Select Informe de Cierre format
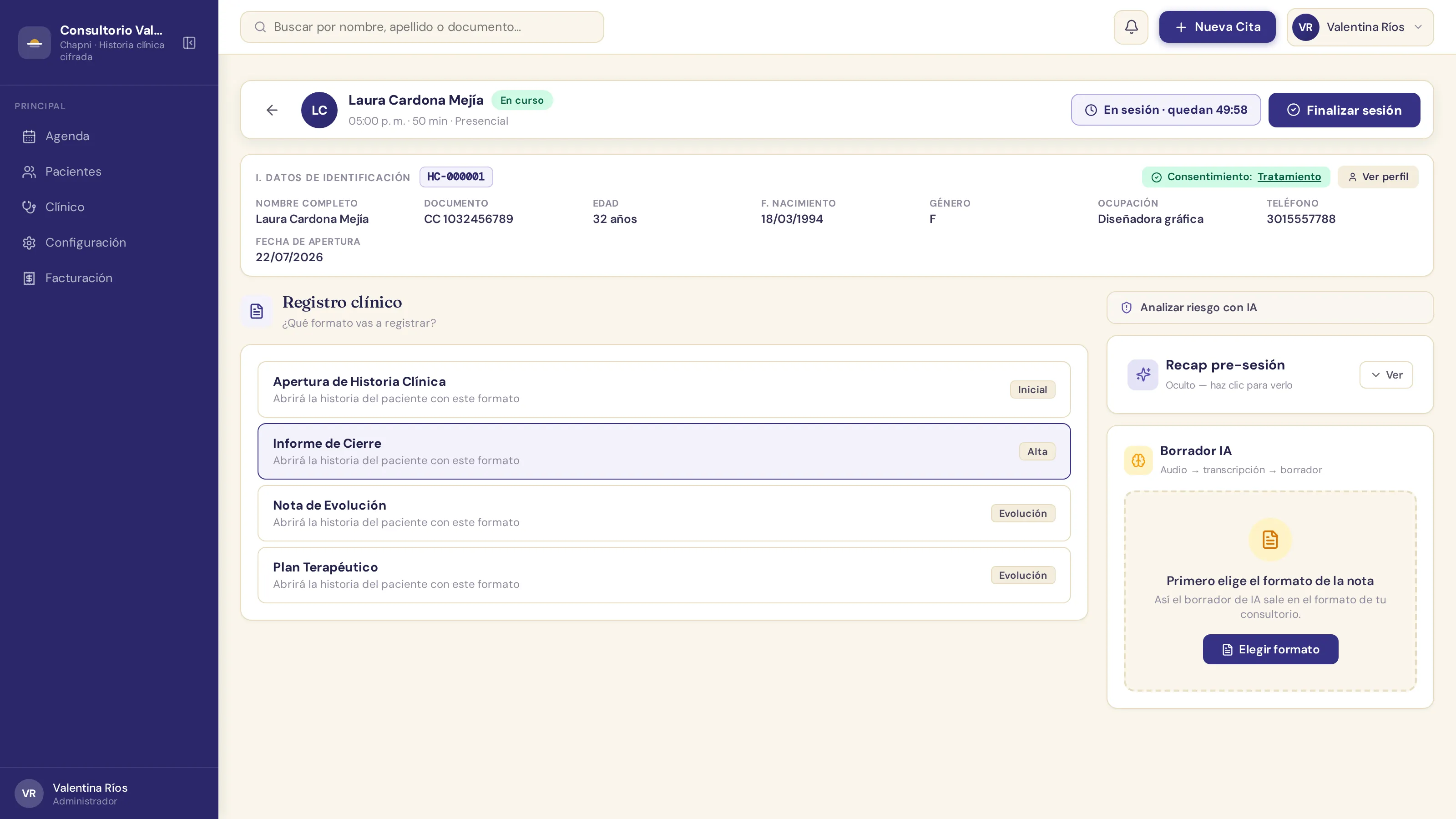 [x=664, y=451]
